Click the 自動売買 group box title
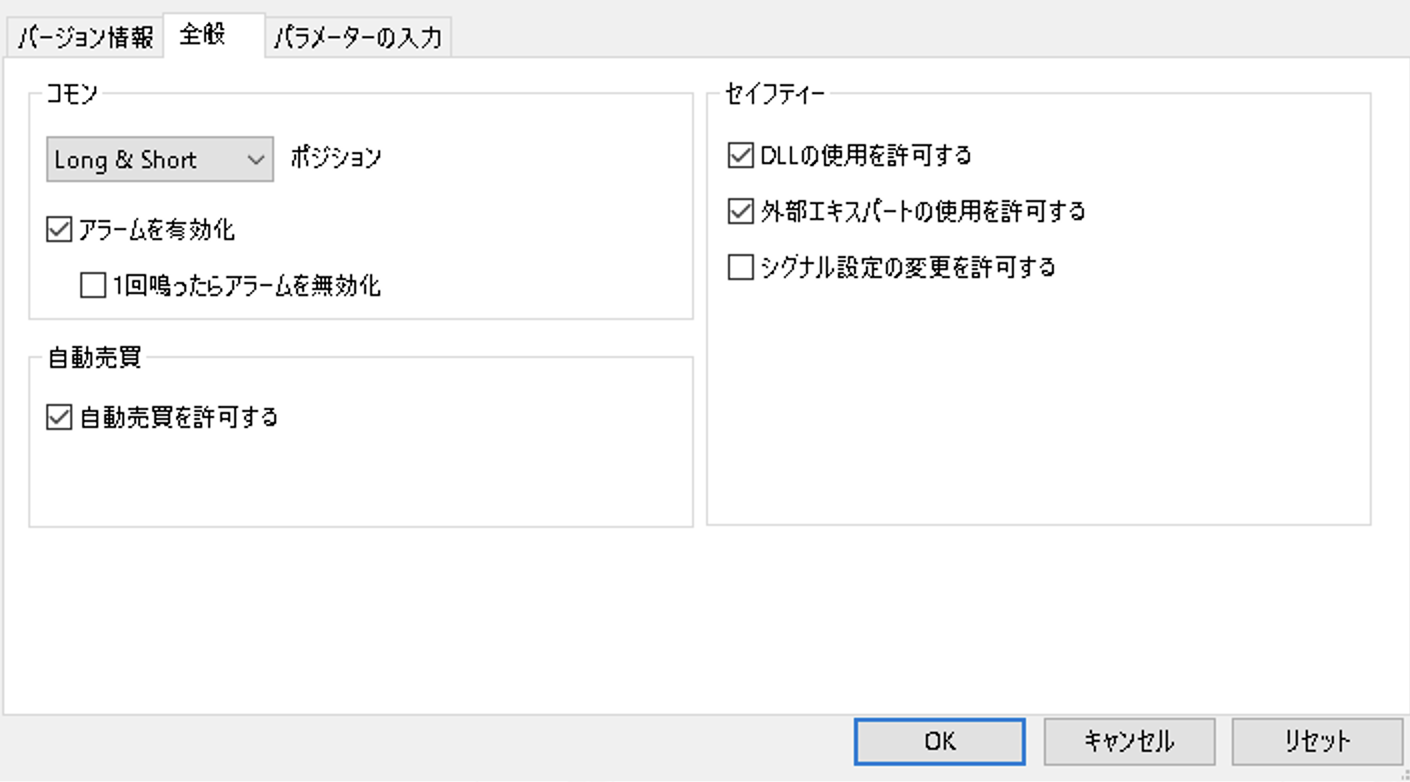Screen dimensions: 1410x782 pyautogui.click(x=95, y=358)
